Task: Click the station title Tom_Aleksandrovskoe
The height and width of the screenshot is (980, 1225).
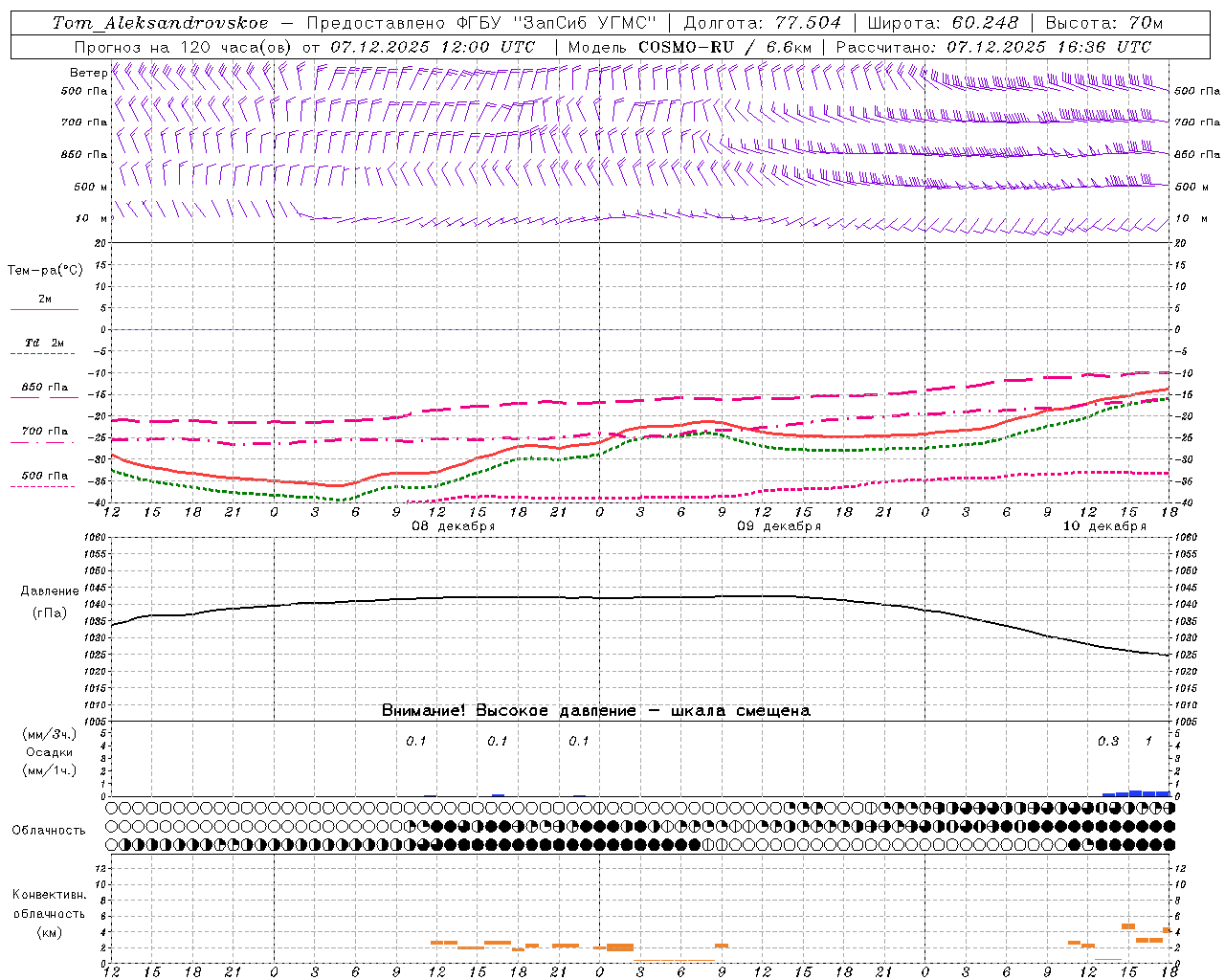Action: (x=160, y=22)
